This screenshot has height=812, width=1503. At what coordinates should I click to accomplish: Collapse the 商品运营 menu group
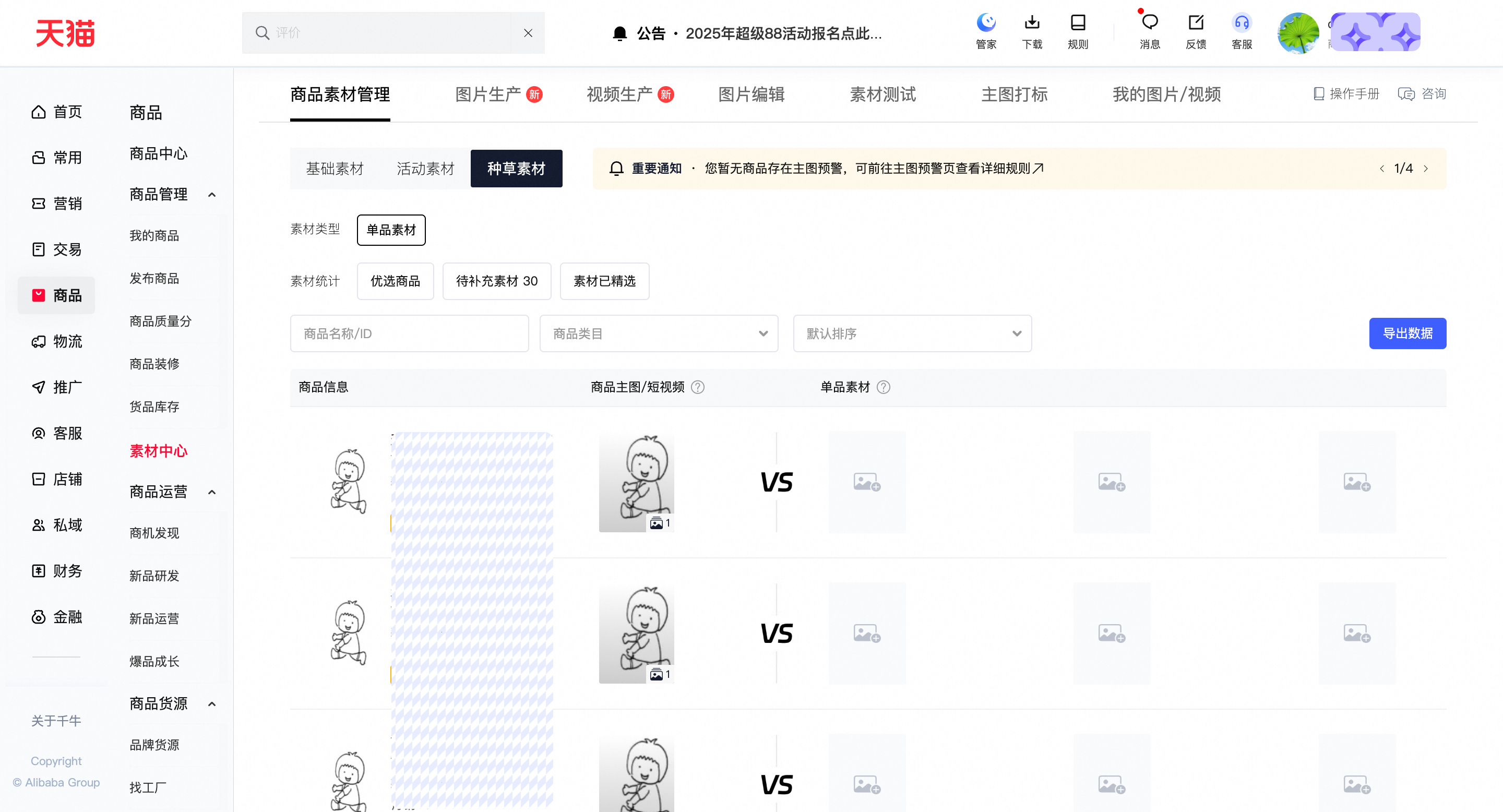pos(212,492)
